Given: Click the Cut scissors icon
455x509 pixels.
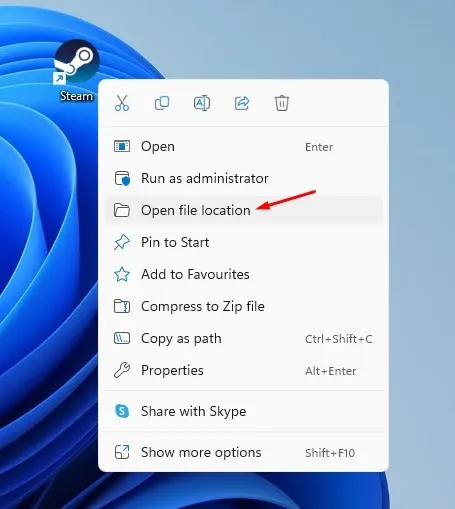Looking at the screenshot, I should point(122,103).
